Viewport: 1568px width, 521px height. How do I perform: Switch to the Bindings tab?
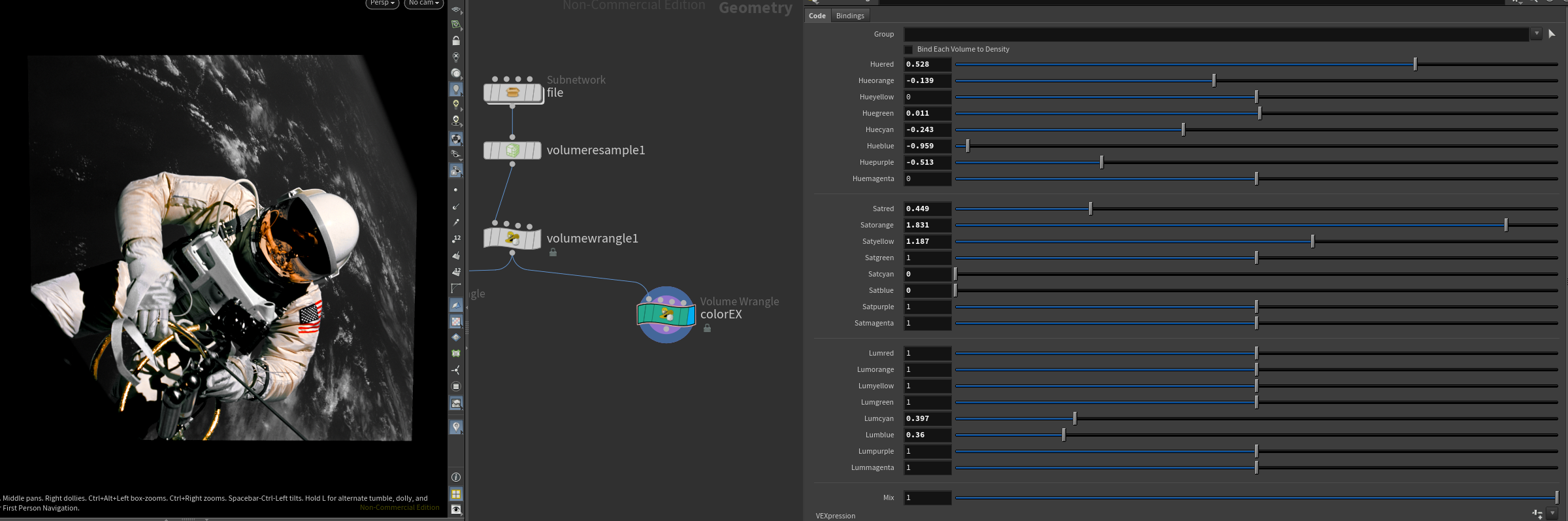(x=849, y=16)
